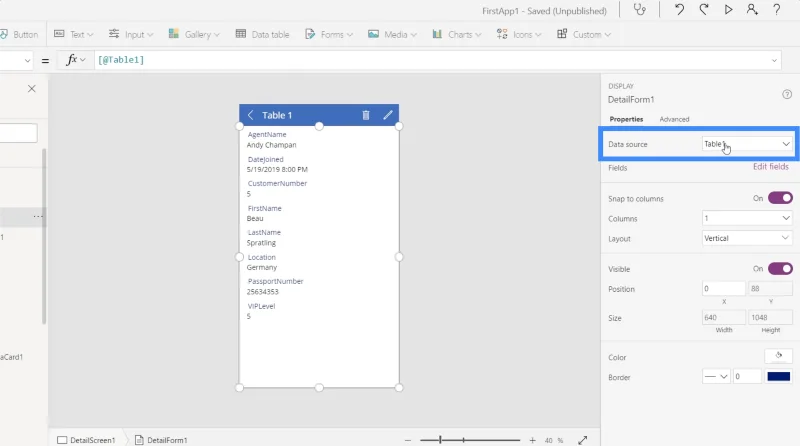Open the Color fill picker
The image size is (800, 446).
[778, 356]
